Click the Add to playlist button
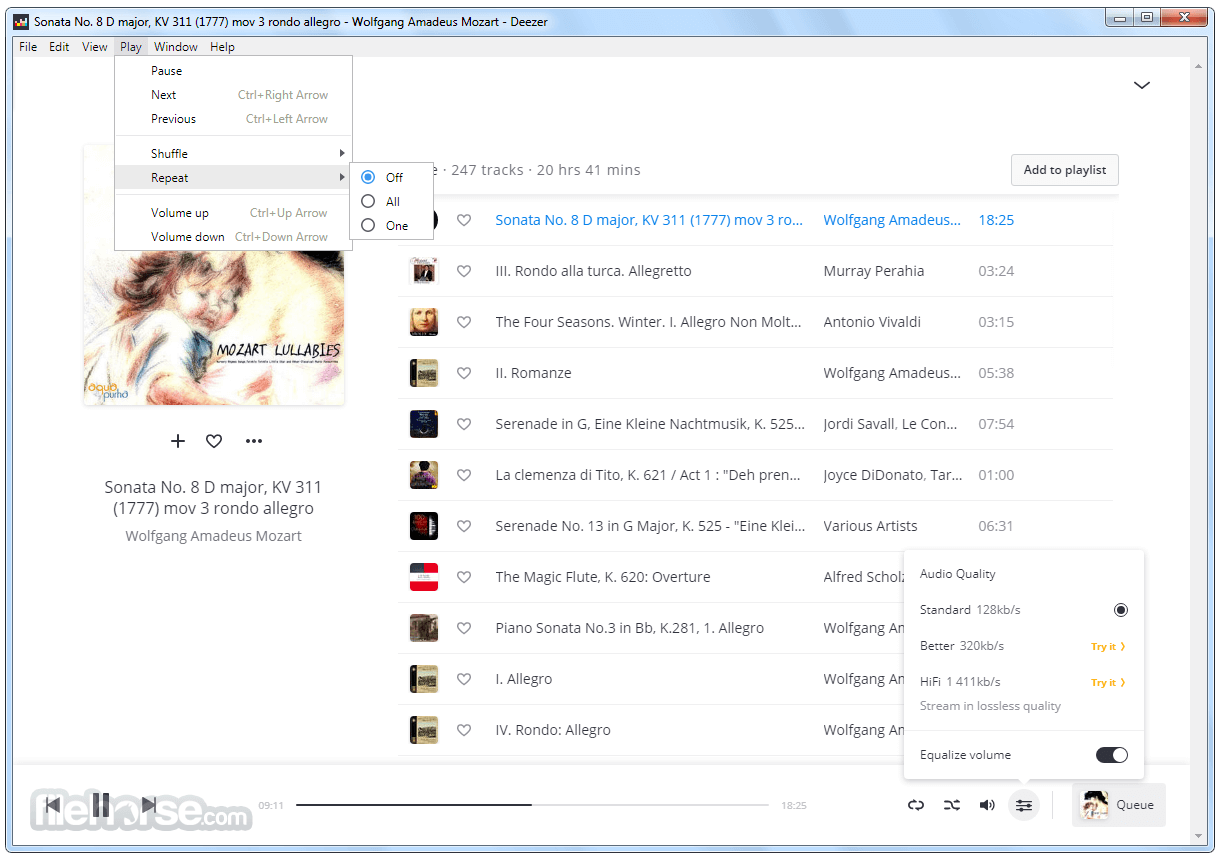The image size is (1220, 861). (x=1065, y=170)
